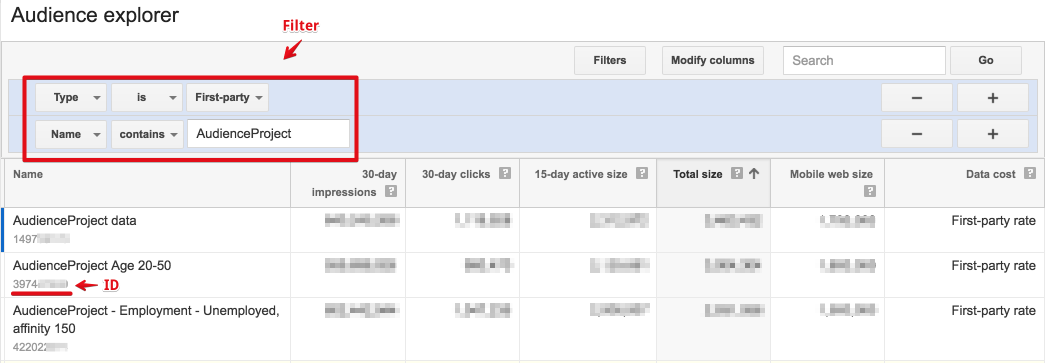Open help icon for 30-day clicks

click(505, 173)
